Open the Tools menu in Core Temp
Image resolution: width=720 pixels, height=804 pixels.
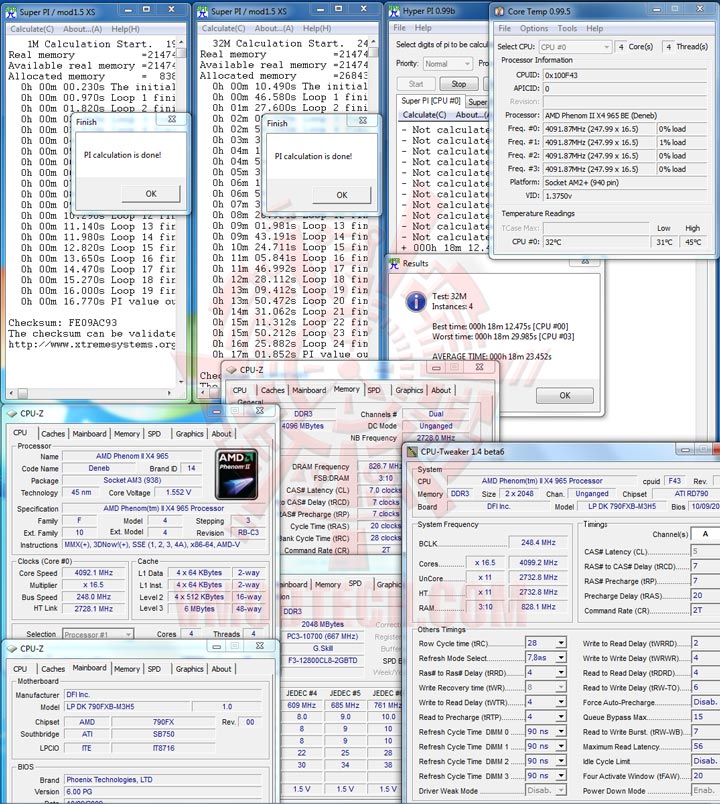click(x=567, y=29)
